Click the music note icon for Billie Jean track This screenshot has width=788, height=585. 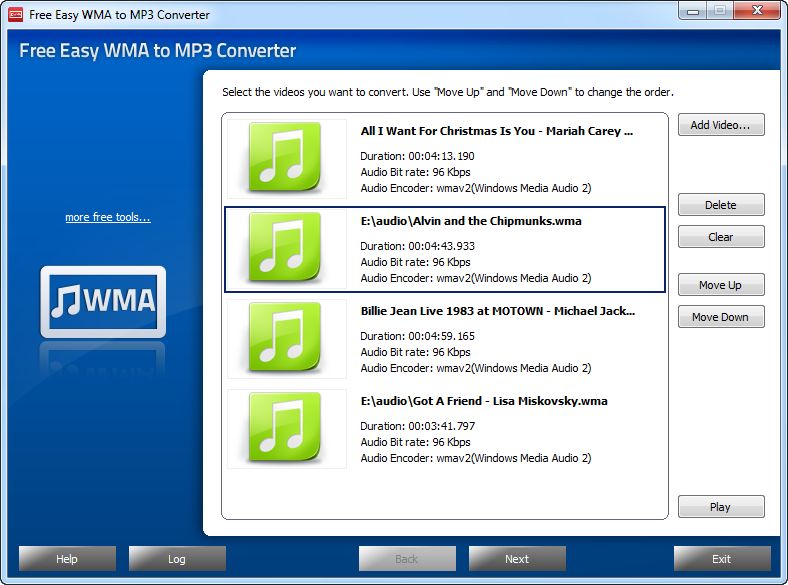coord(286,338)
